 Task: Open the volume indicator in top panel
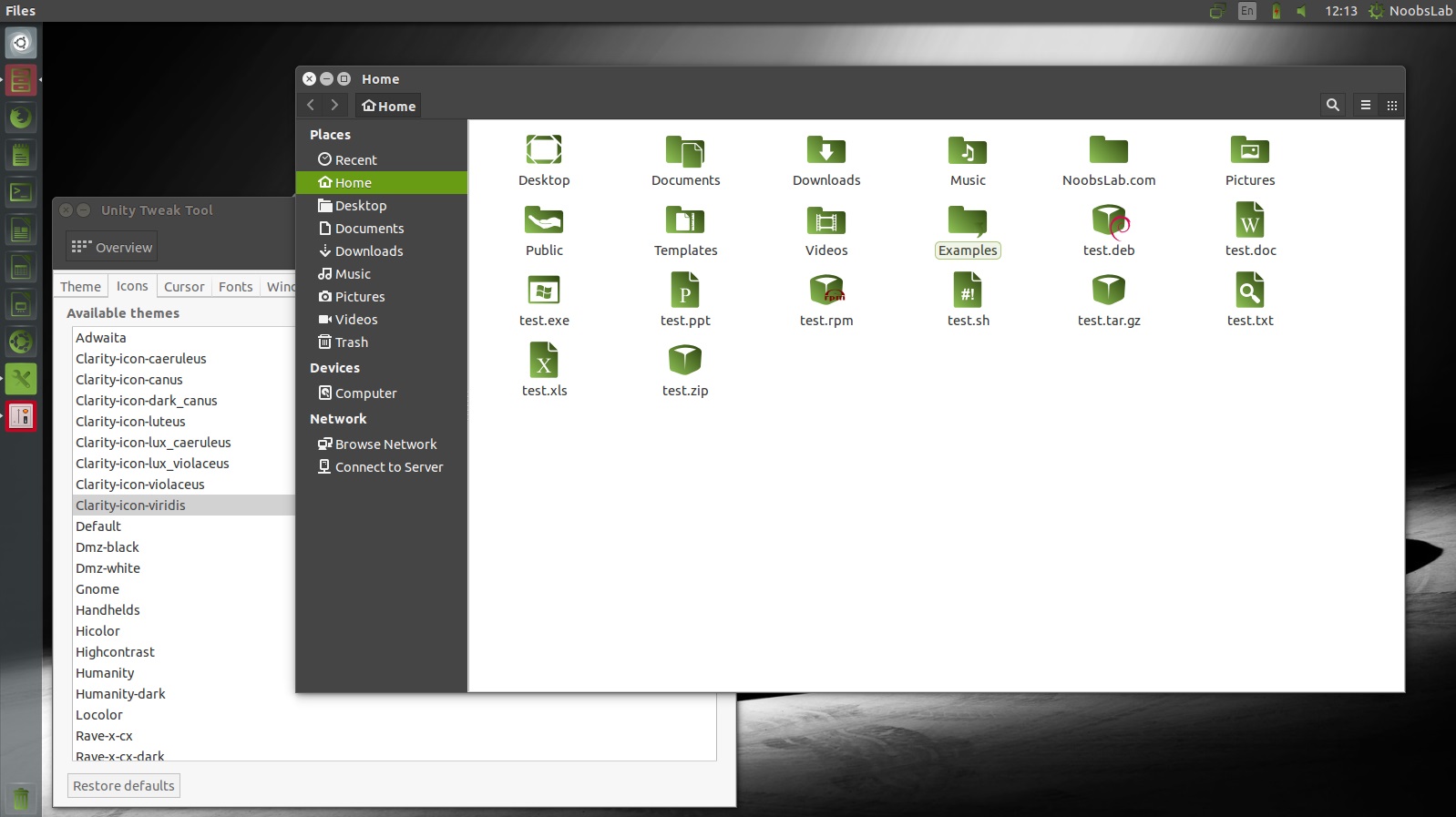1302,11
